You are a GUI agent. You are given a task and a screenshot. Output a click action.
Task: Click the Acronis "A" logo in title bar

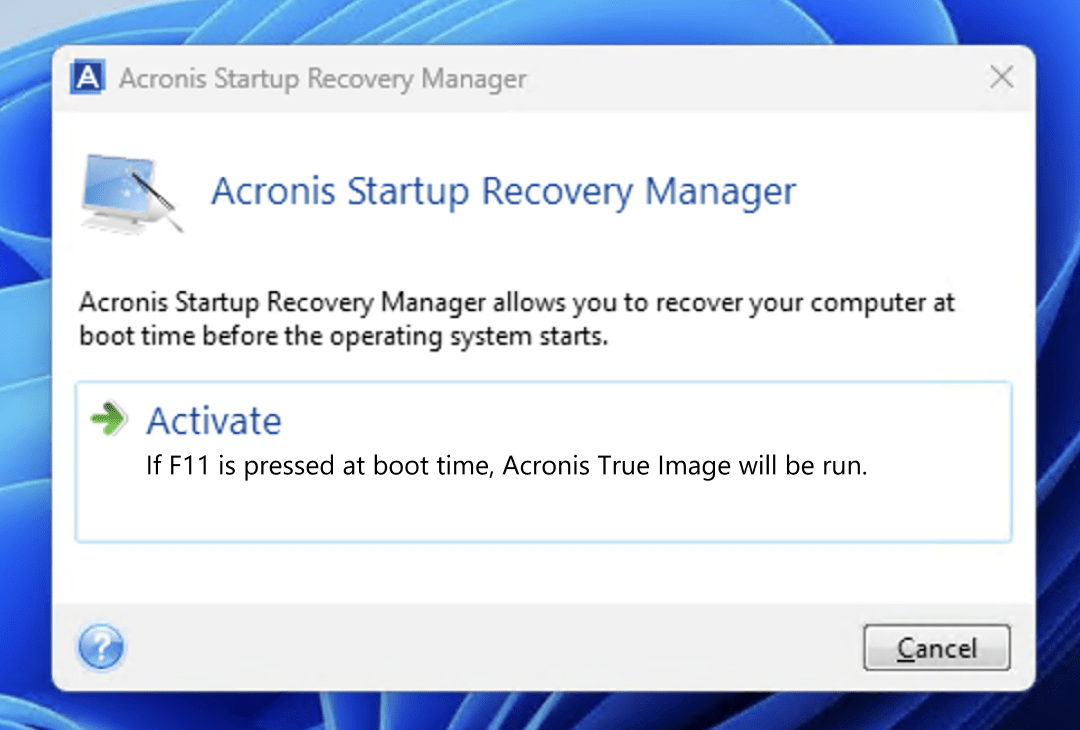(x=88, y=77)
